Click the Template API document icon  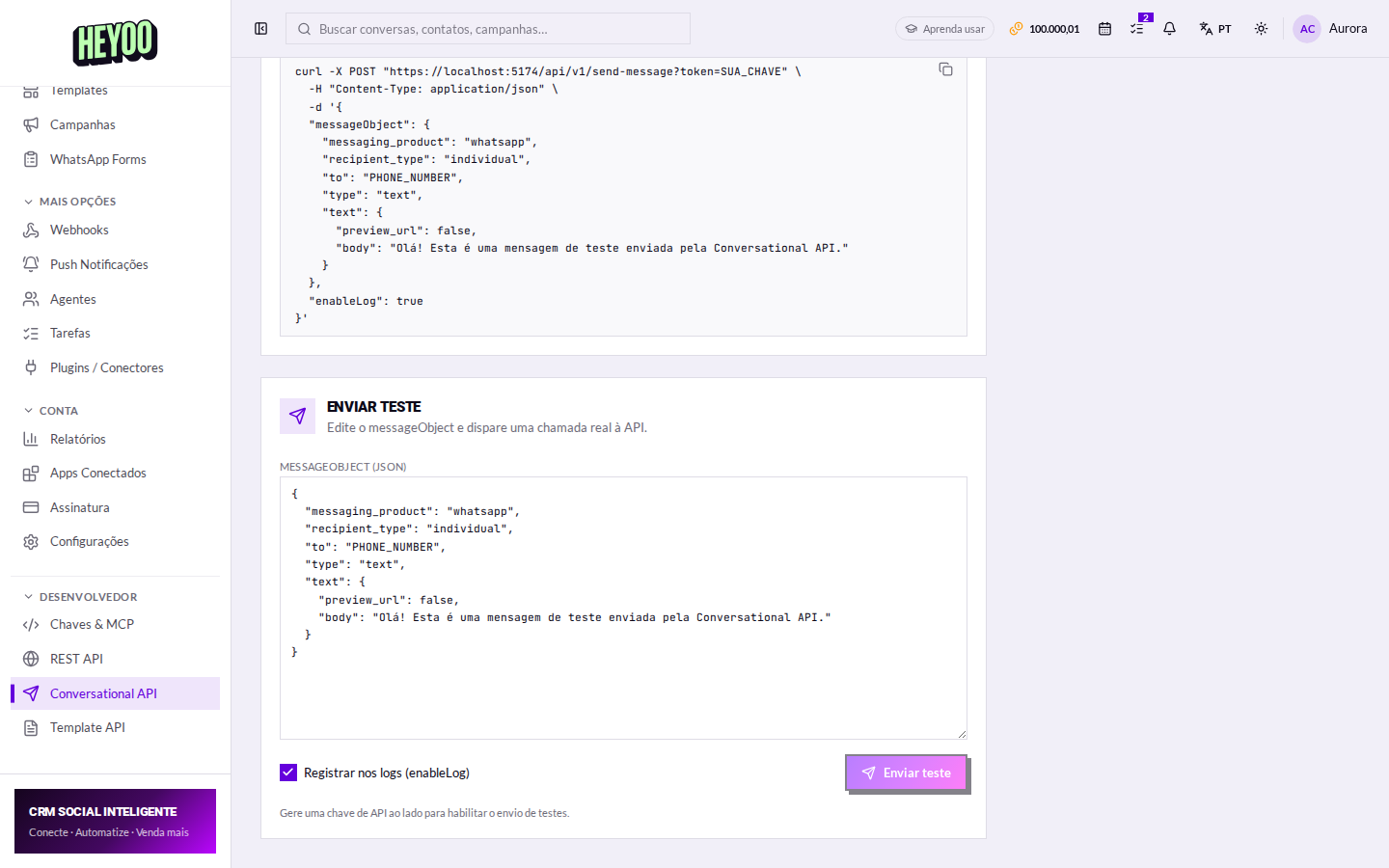[x=31, y=727]
